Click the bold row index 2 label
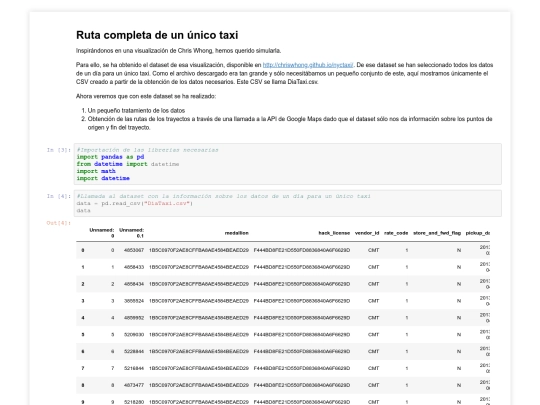 (x=83, y=284)
